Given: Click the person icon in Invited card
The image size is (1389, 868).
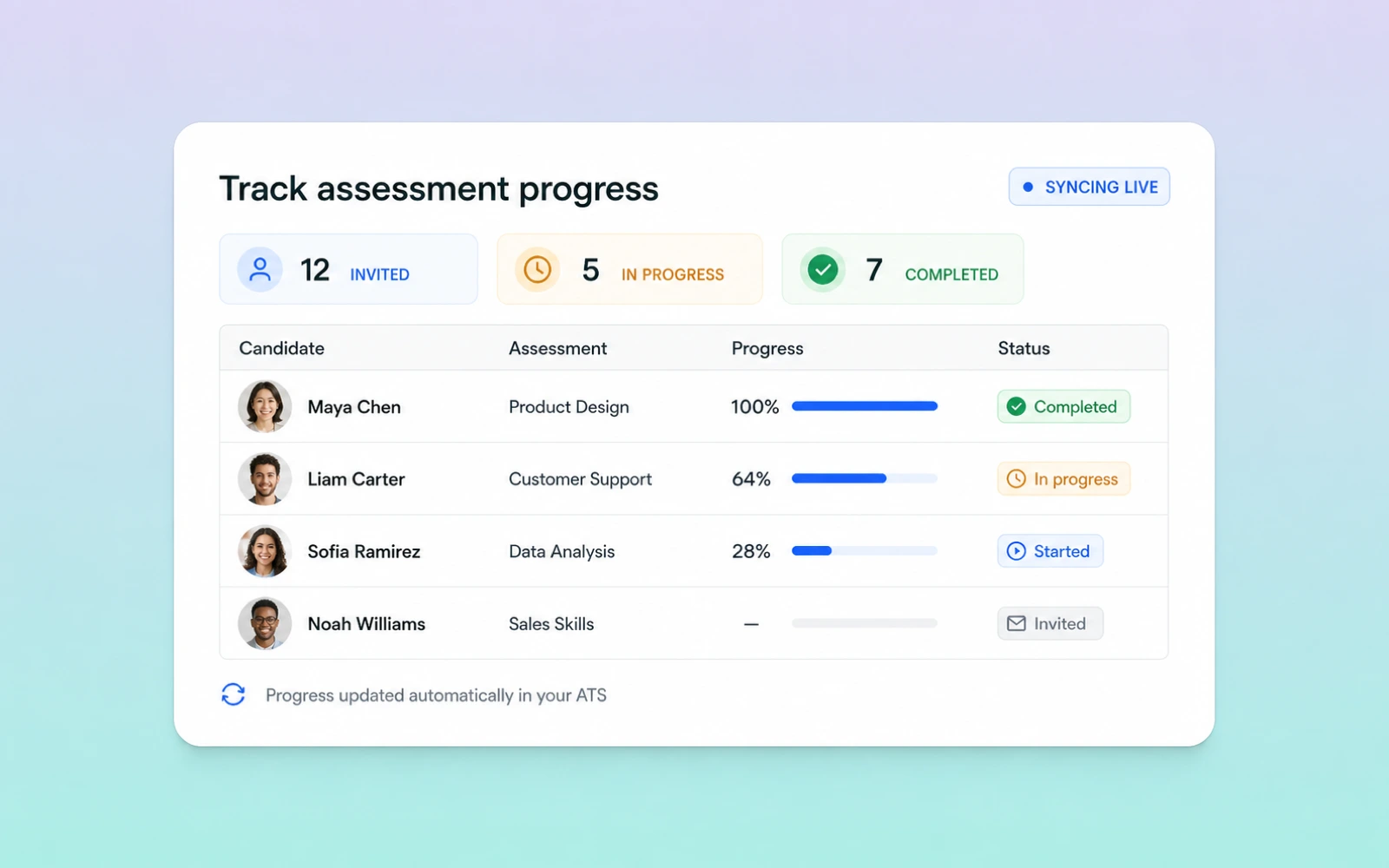Looking at the screenshot, I should [x=260, y=269].
